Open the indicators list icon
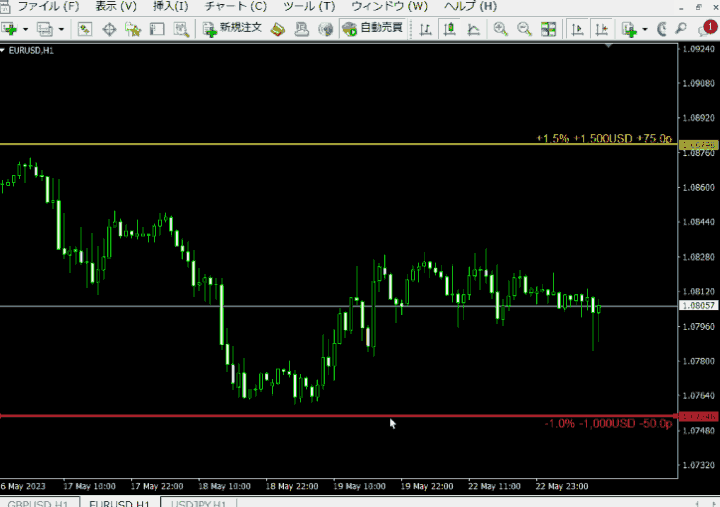 tap(629, 29)
